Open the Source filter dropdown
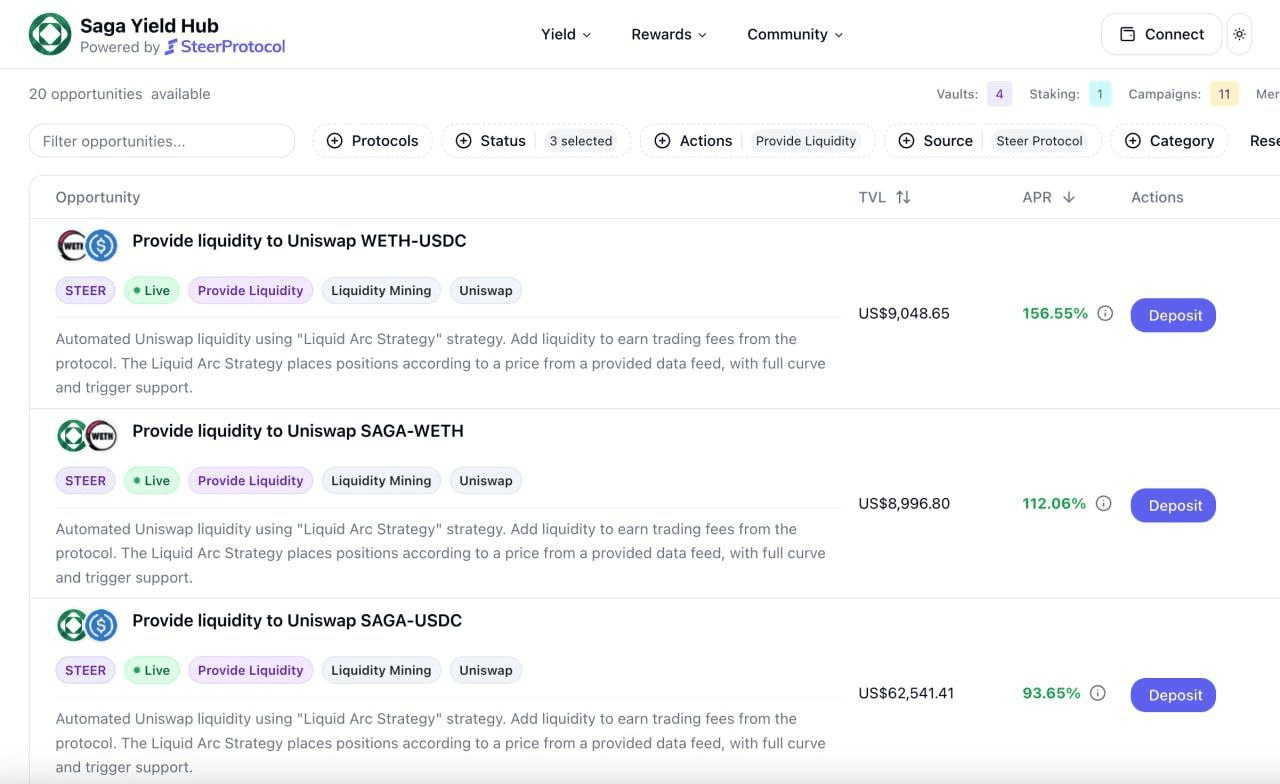The image size is (1280, 784). 992,141
